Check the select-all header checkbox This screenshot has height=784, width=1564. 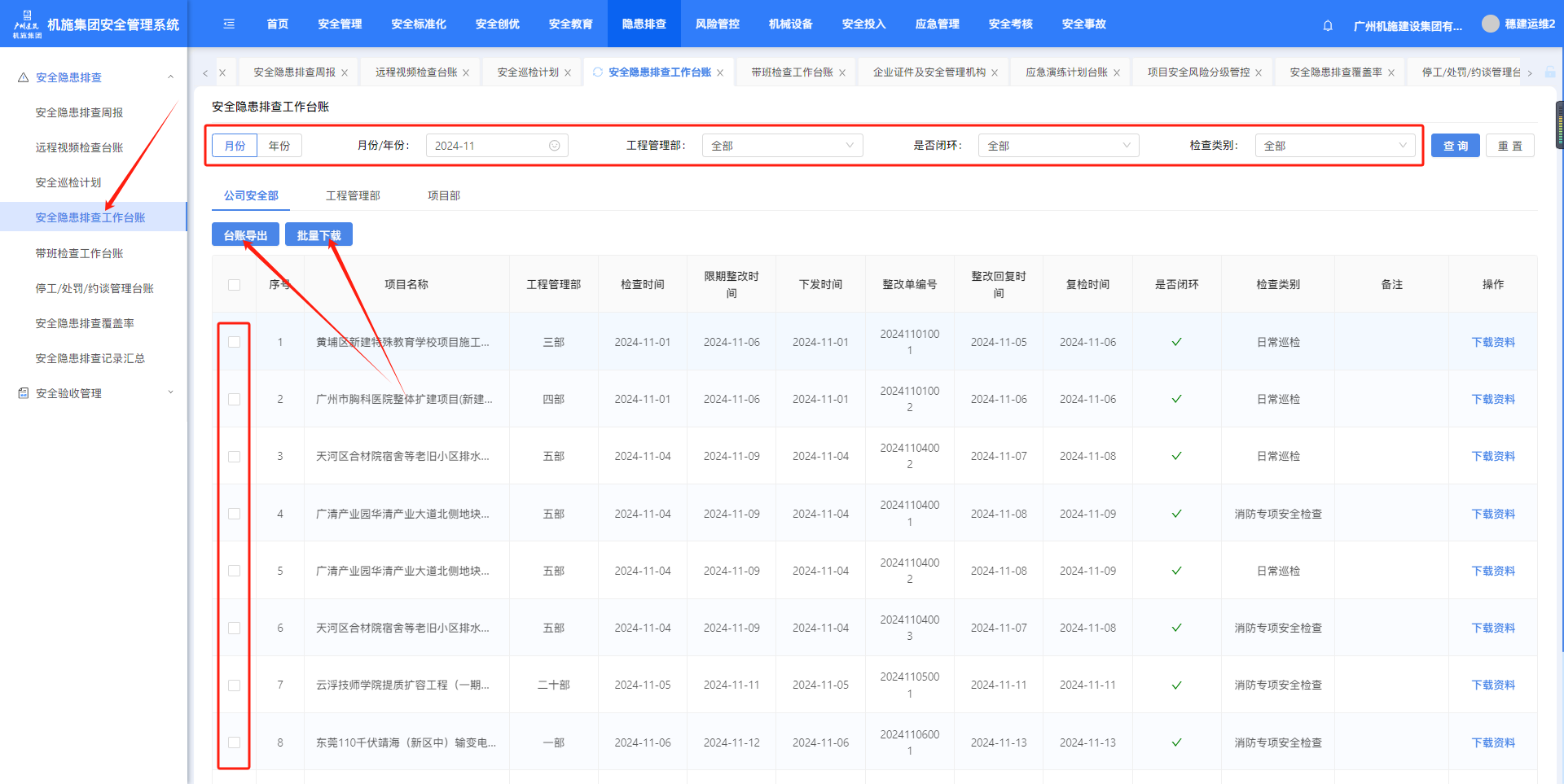235,285
